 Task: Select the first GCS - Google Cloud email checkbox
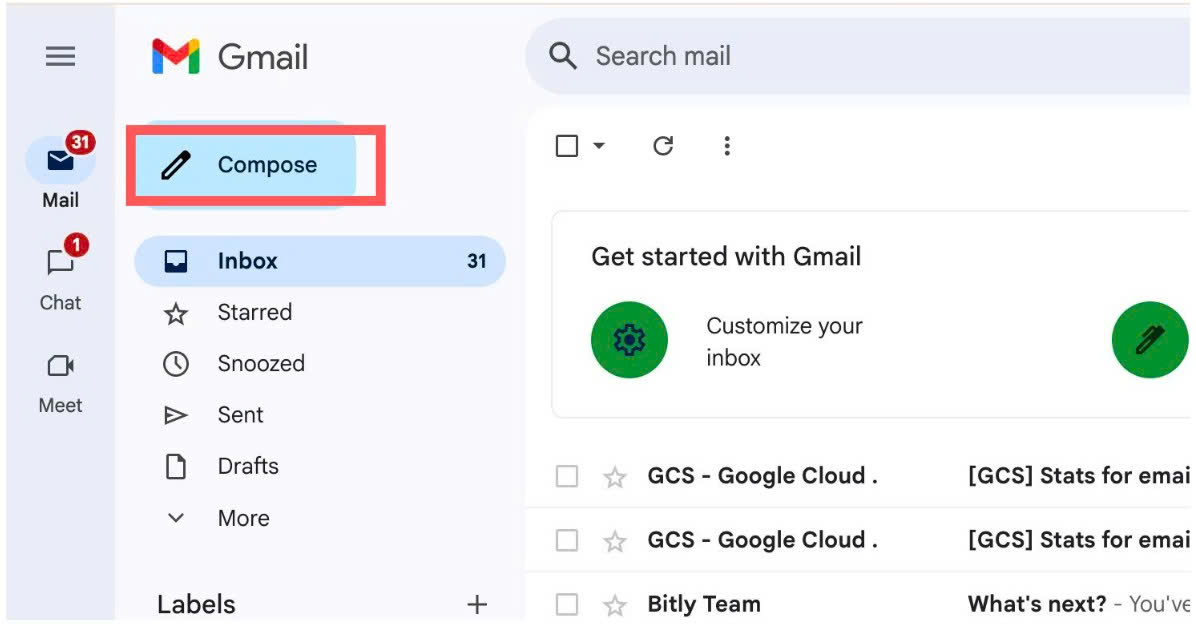(567, 476)
